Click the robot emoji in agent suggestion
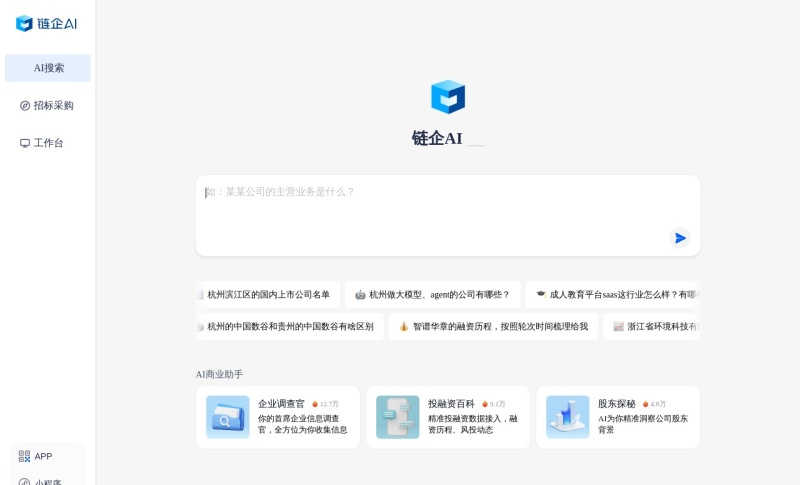Viewport: 800px width, 485px height. click(360, 295)
